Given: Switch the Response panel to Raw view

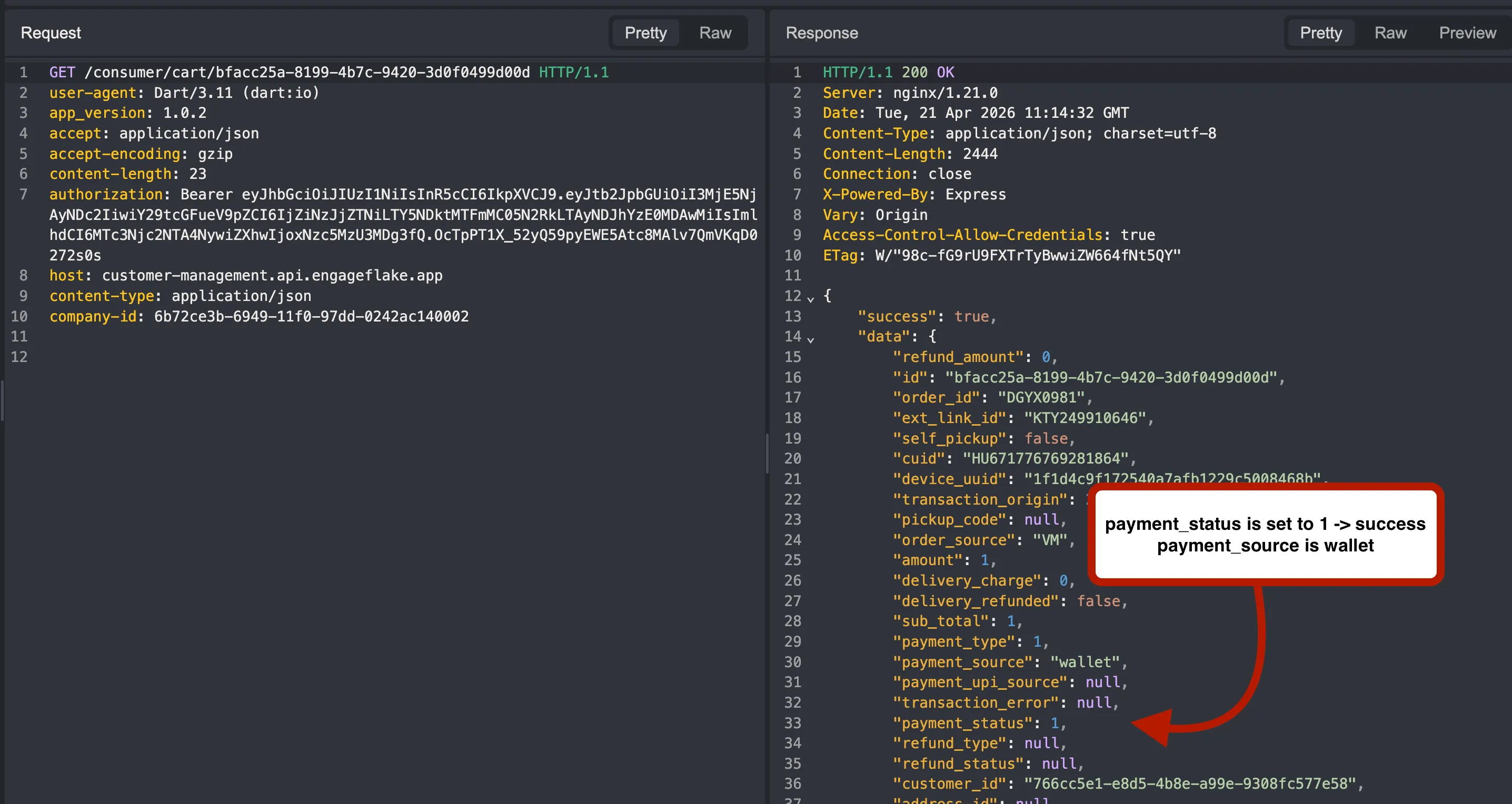Looking at the screenshot, I should tap(1390, 32).
